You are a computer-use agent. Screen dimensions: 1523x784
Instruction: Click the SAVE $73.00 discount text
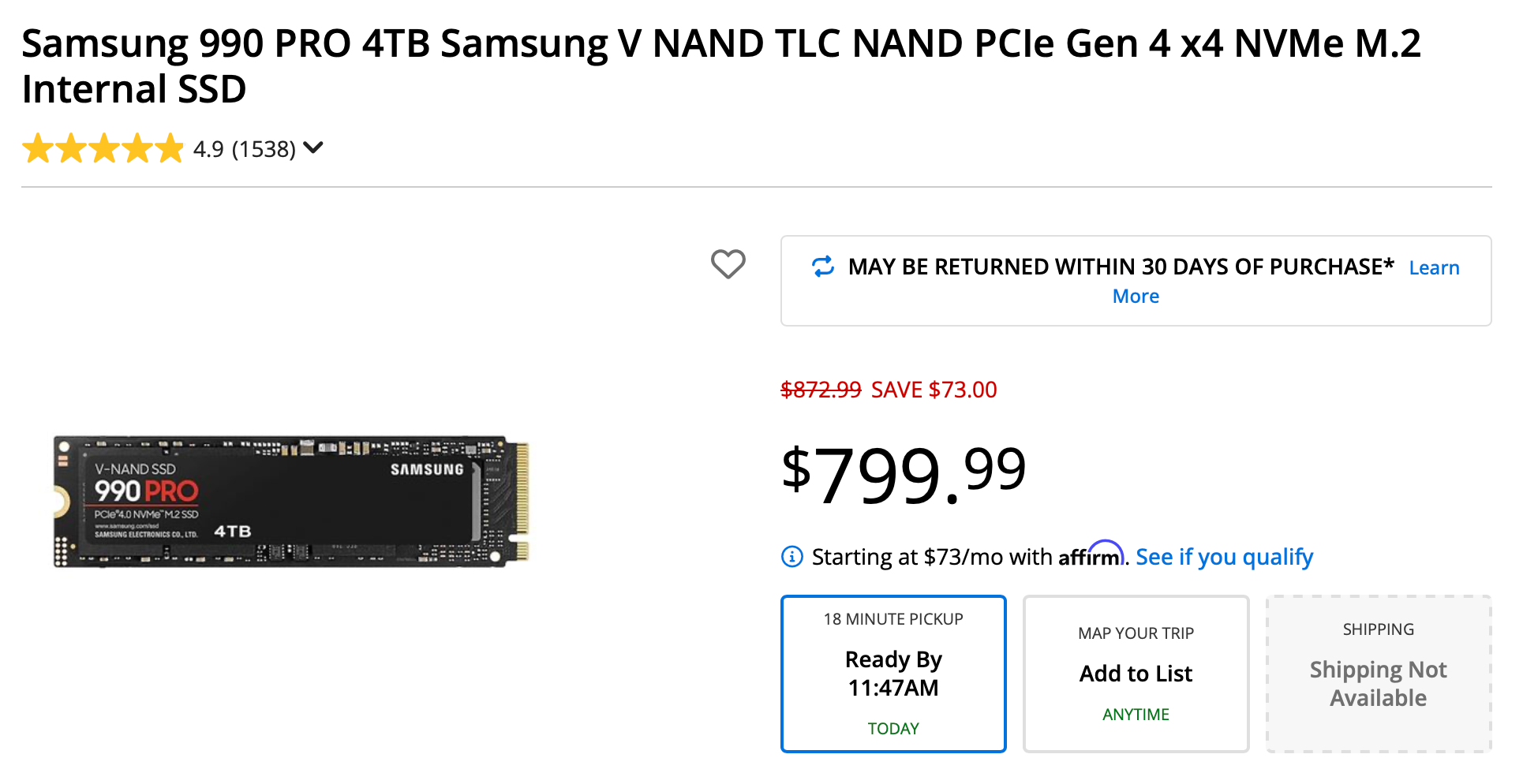934,390
